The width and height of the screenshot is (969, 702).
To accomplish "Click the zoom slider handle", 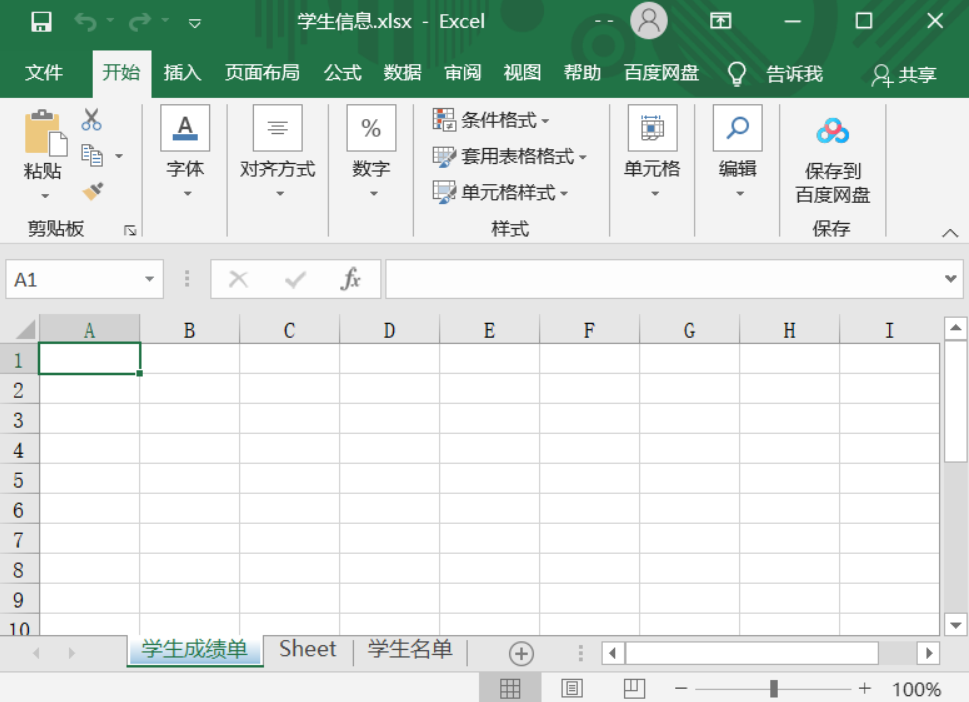I will click(x=774, y=688).
